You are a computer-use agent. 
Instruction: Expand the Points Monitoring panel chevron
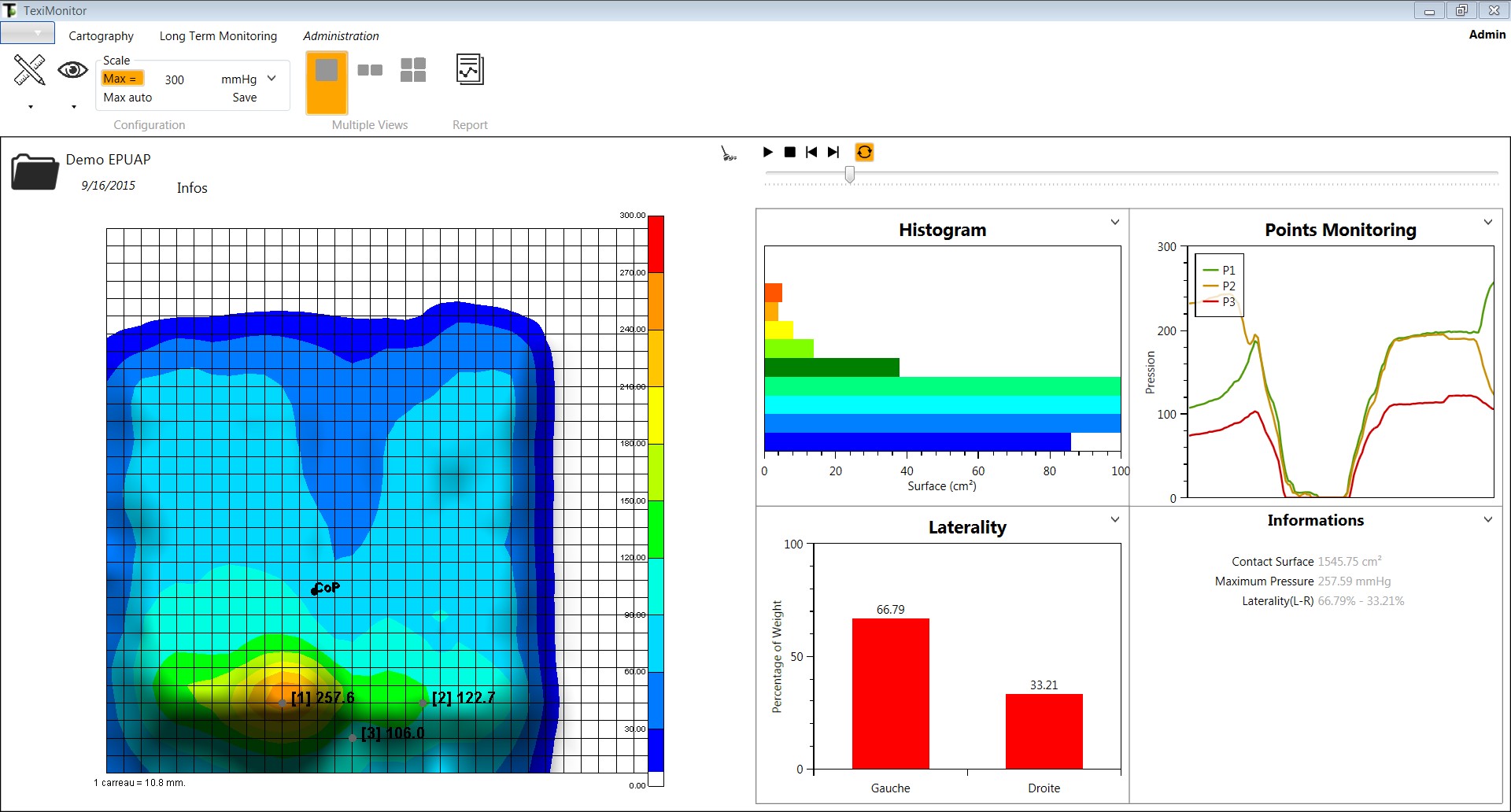[x=1488, y=222]
